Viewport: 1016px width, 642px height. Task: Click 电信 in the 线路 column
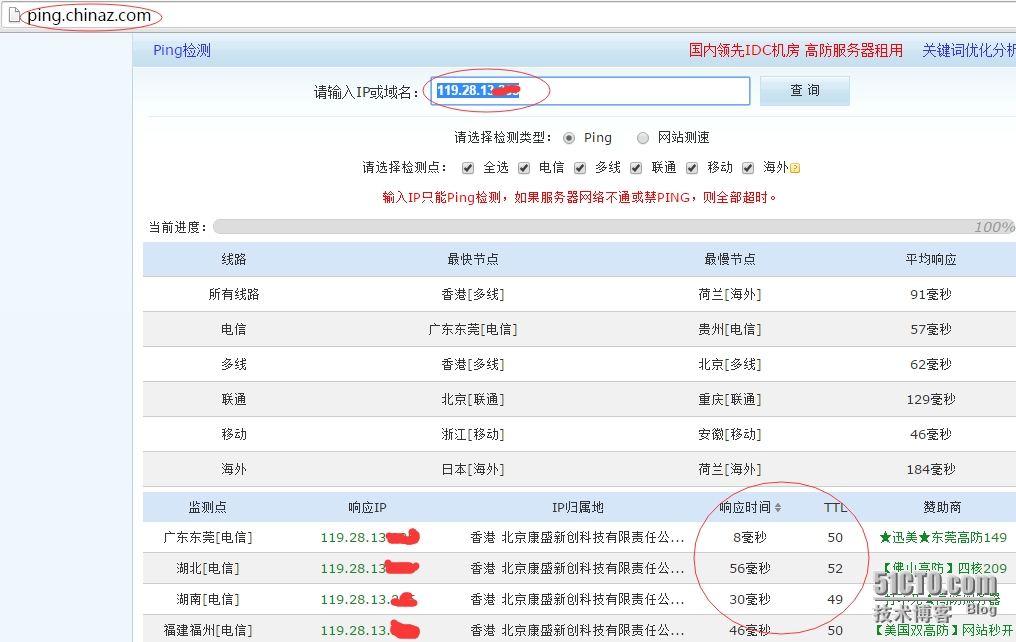click(234, 329)
